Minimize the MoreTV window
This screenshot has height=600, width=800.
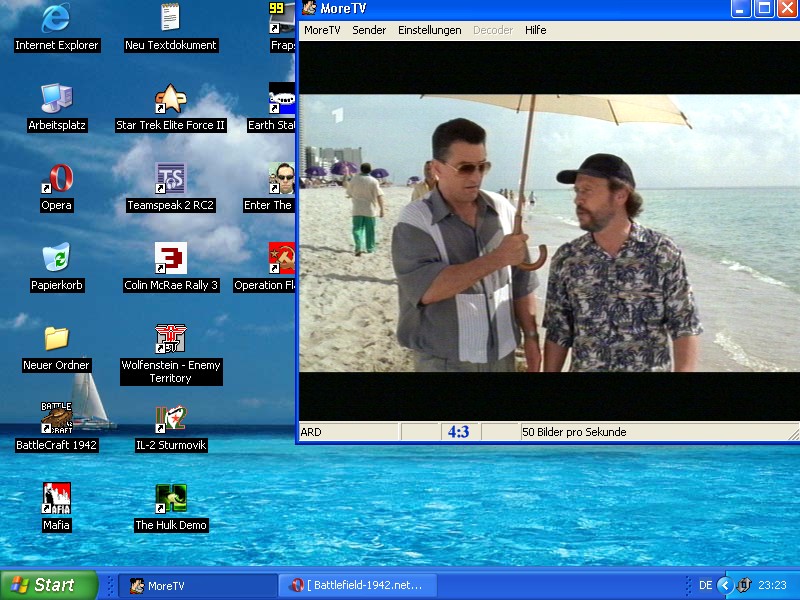pos(740,9)
